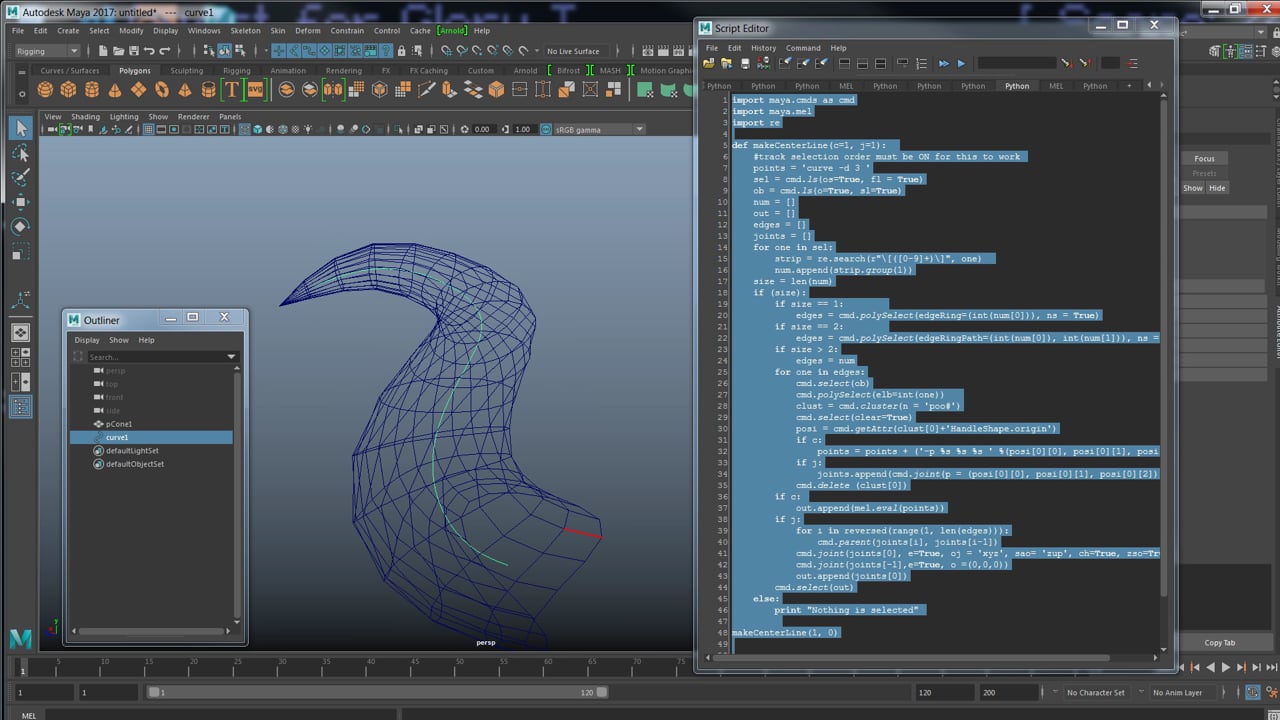
Task: Click the Focus button in right panel
Action: pos(1204,159)
